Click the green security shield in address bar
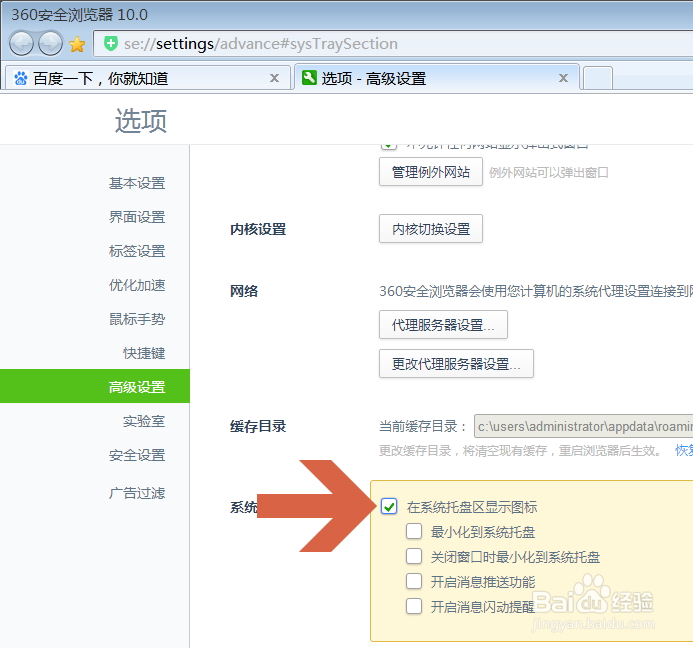Viewport: 693px width, 648px height. point(110,43)
